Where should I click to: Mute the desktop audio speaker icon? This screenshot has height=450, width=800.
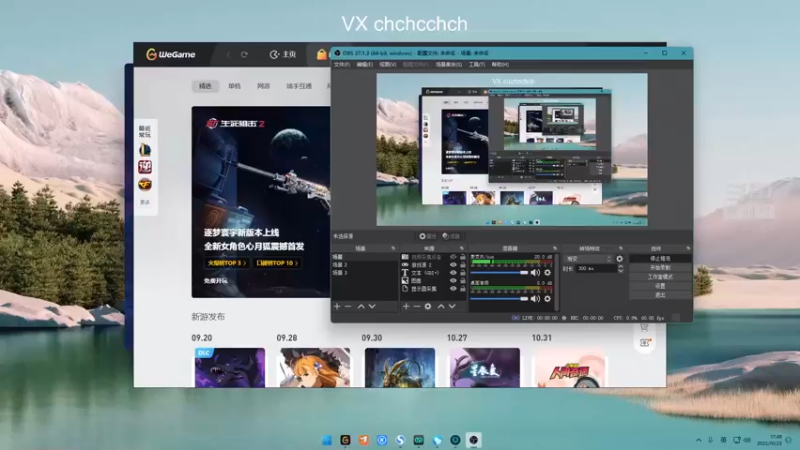pos(535,298)
